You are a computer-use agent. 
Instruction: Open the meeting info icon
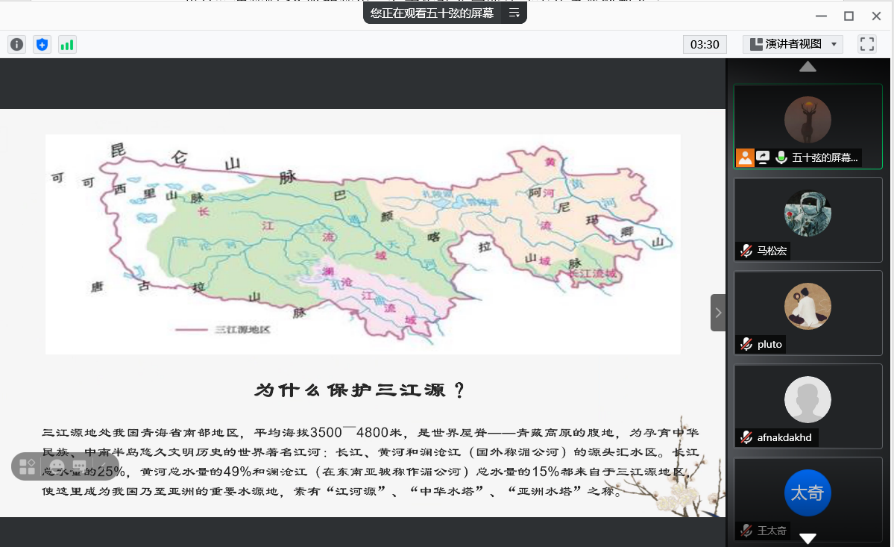16,44
